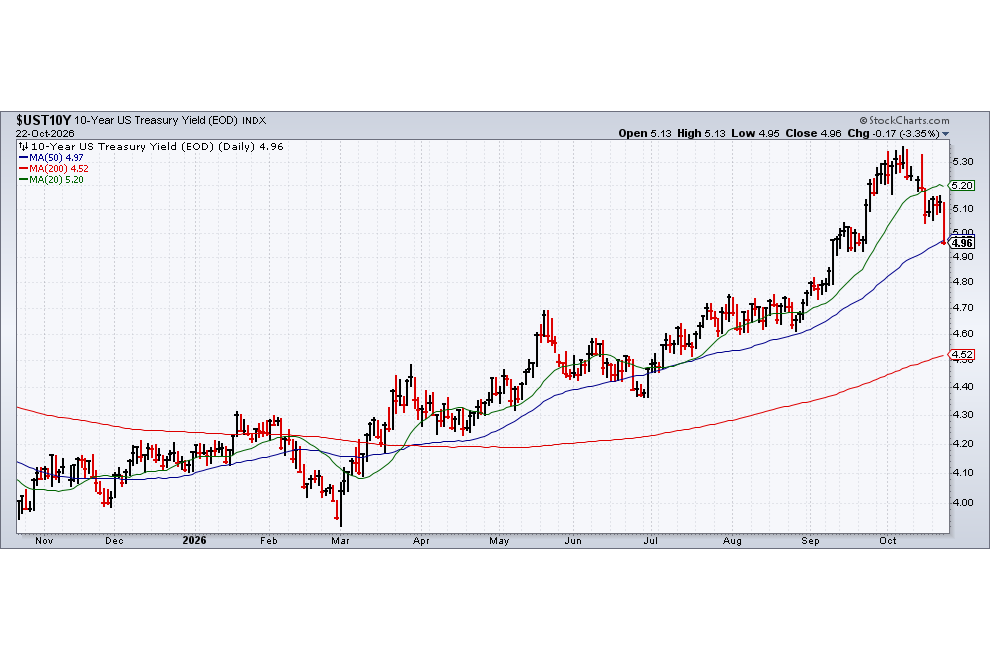Click the May label on the time axis
The width and height of the screenshot is (990, 660).
(499, 541)
